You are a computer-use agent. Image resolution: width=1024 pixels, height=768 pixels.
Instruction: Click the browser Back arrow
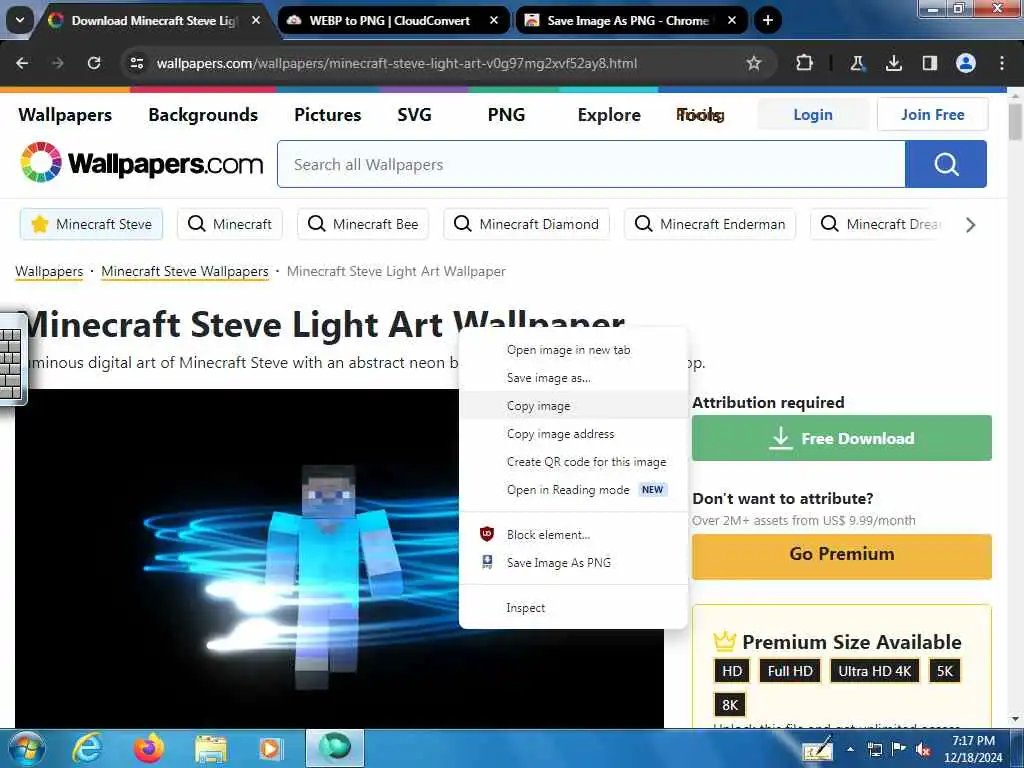22,63
